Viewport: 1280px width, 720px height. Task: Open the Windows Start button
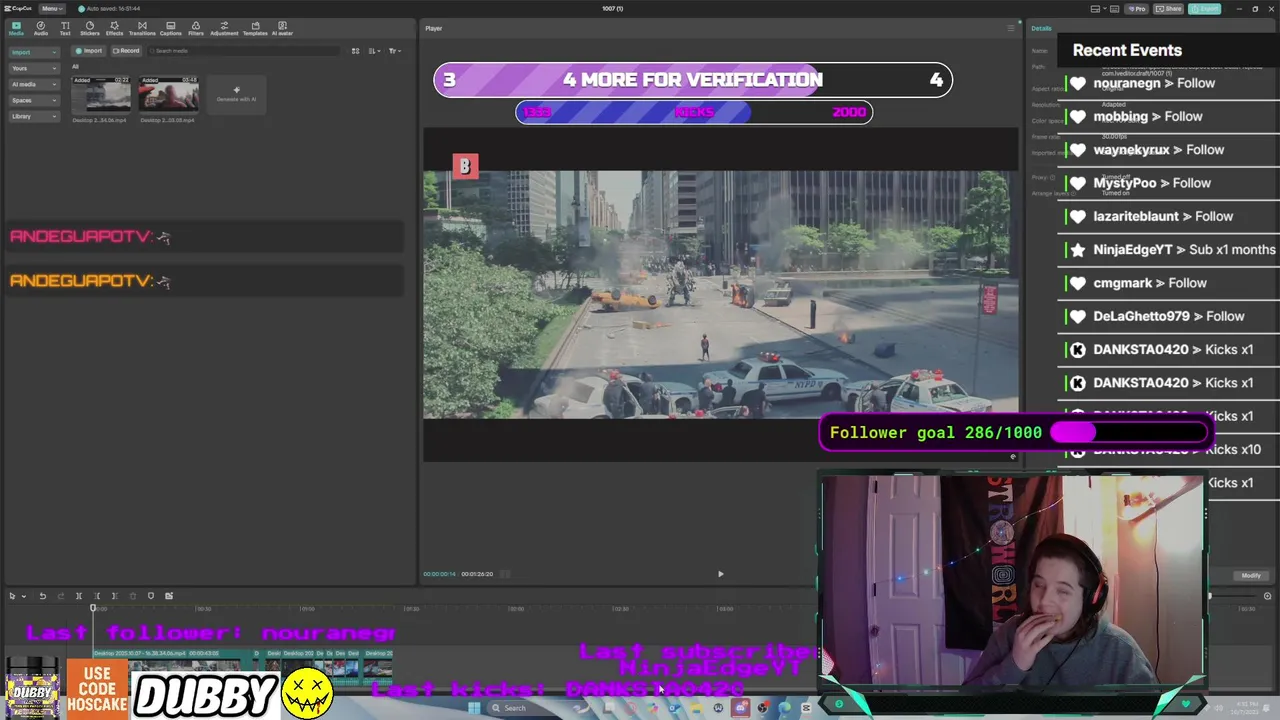473,708
